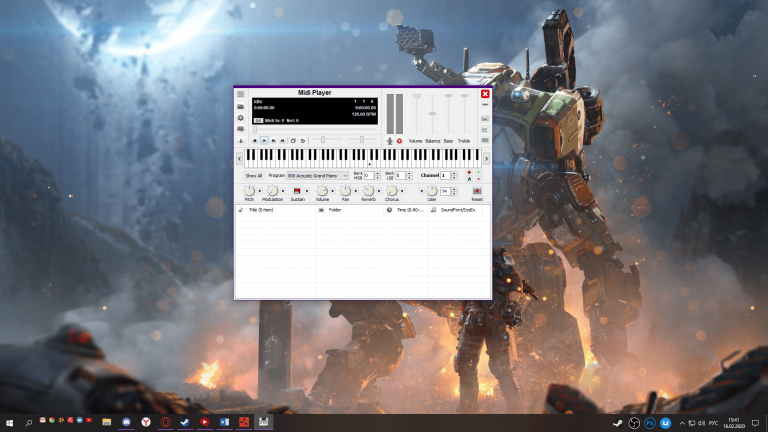
Task: Click the microphone icon
Action: click(390, 141)
